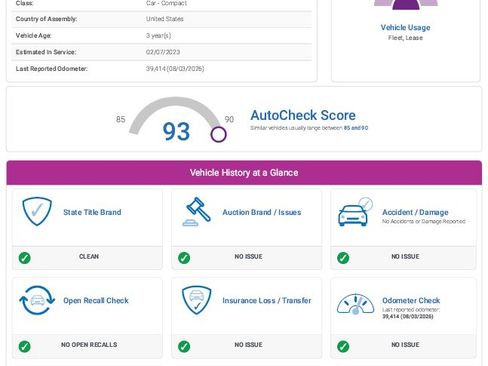The height and width of the screenshot is (366, 488).
Task: Click the Vehicle Usage purple gauge icon
Action: [x=406, y=5]
